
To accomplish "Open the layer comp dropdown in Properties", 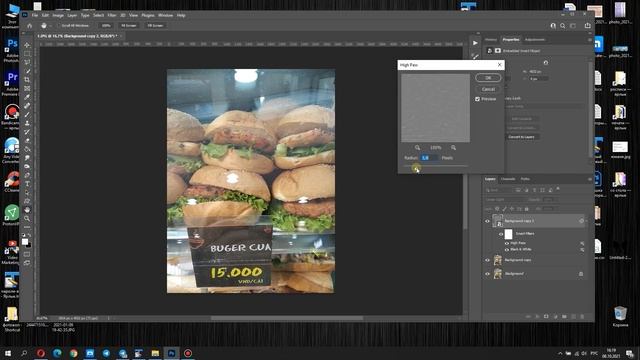I will click(x=545, y=107).
